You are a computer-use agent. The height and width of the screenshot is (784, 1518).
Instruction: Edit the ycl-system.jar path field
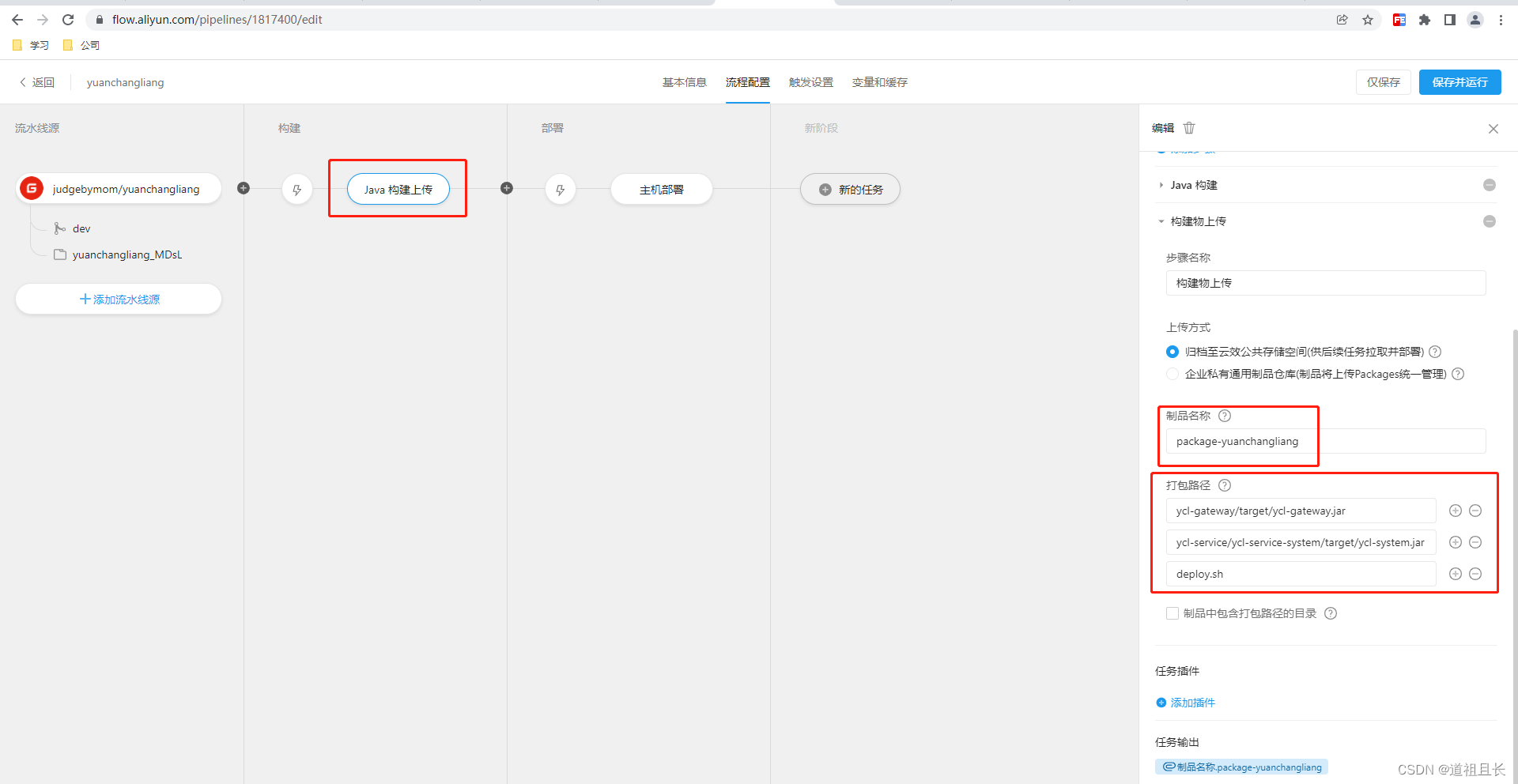point(1301,542)
